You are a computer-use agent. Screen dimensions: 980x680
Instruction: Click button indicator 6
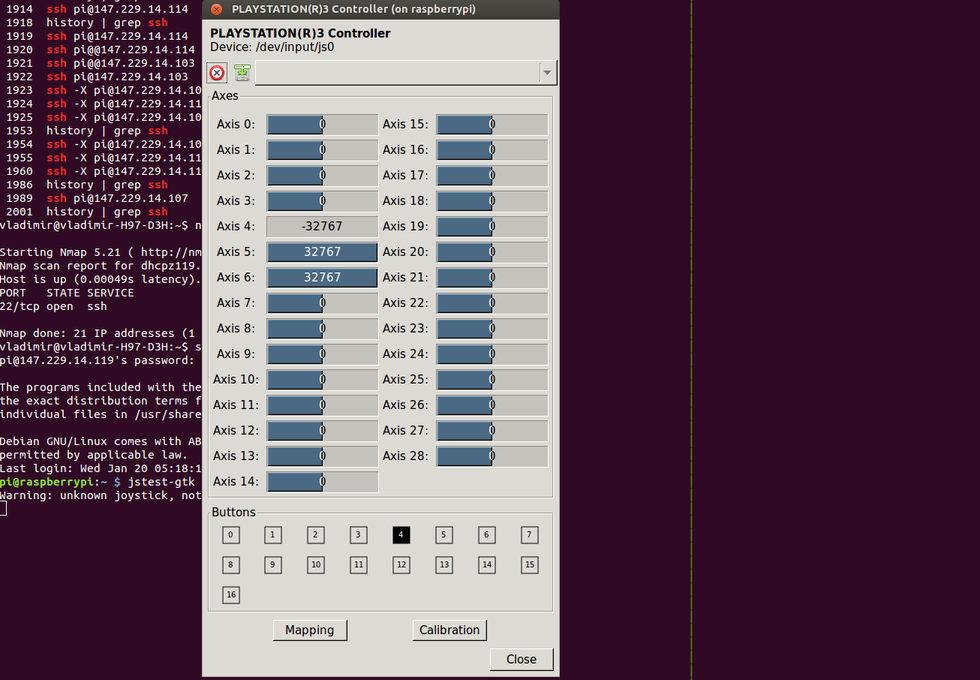click(487, 535)
